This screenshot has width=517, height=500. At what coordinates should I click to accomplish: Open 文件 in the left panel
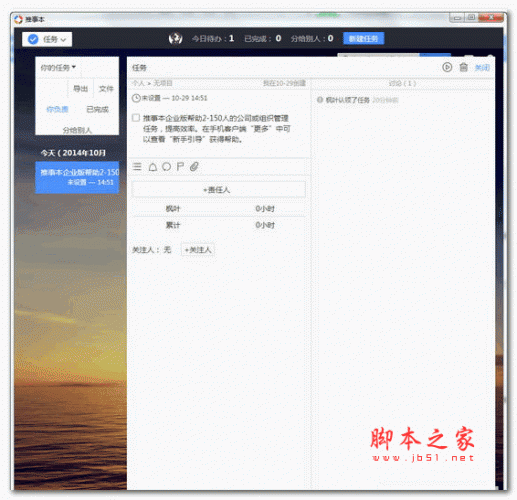106,89
